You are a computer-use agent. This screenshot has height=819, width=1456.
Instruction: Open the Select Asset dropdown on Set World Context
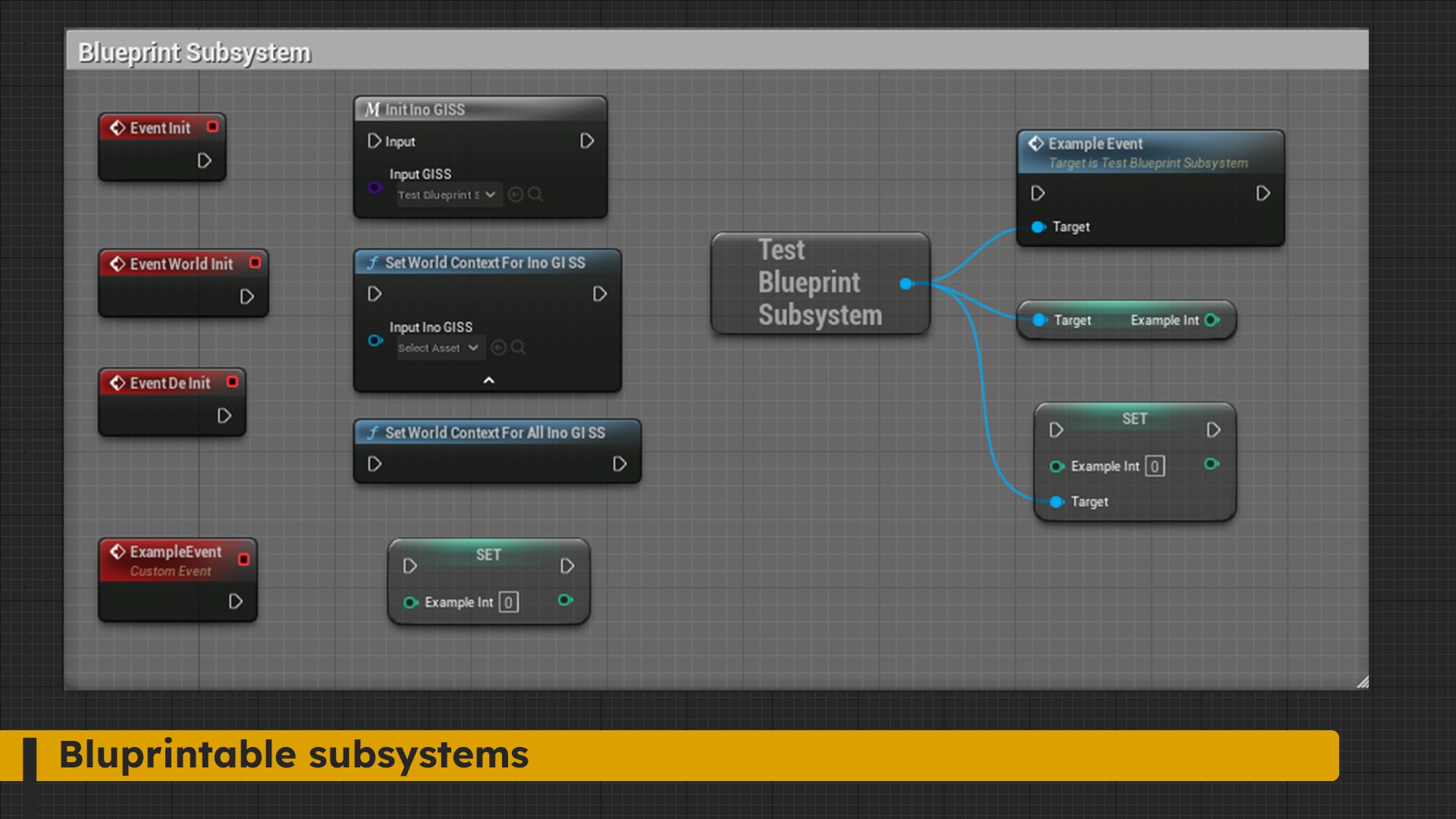click(x=438, y=347)
